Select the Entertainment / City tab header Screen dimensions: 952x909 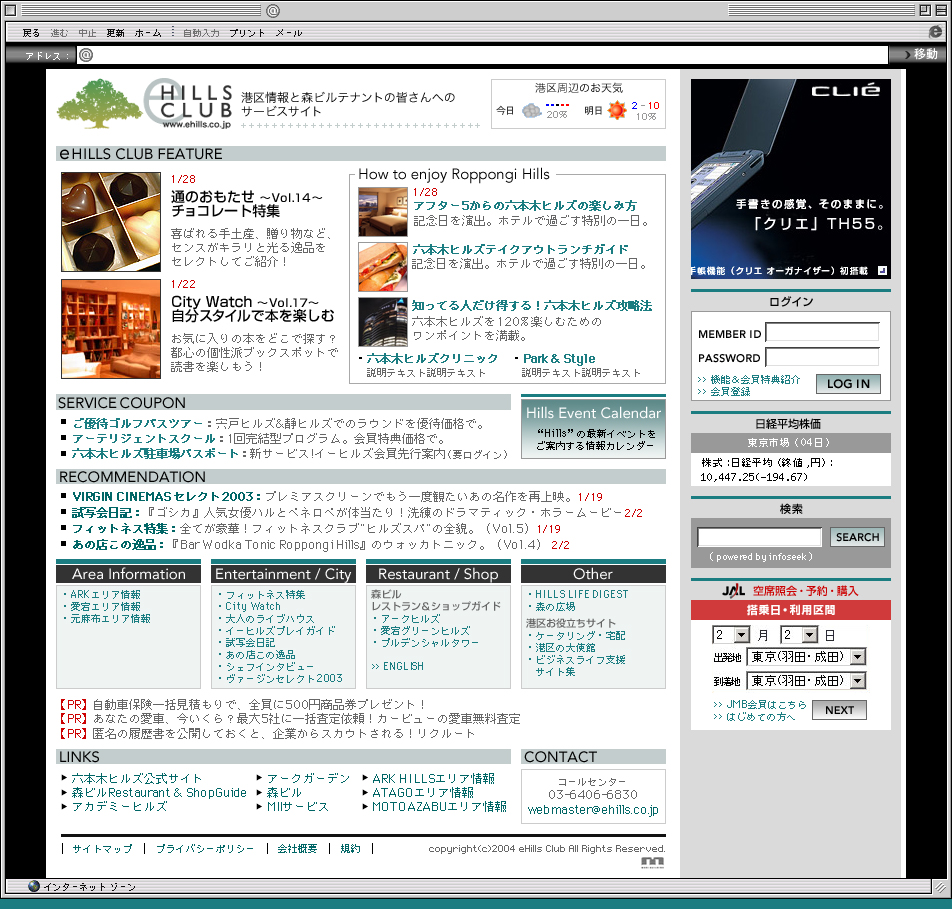point(283,574)
